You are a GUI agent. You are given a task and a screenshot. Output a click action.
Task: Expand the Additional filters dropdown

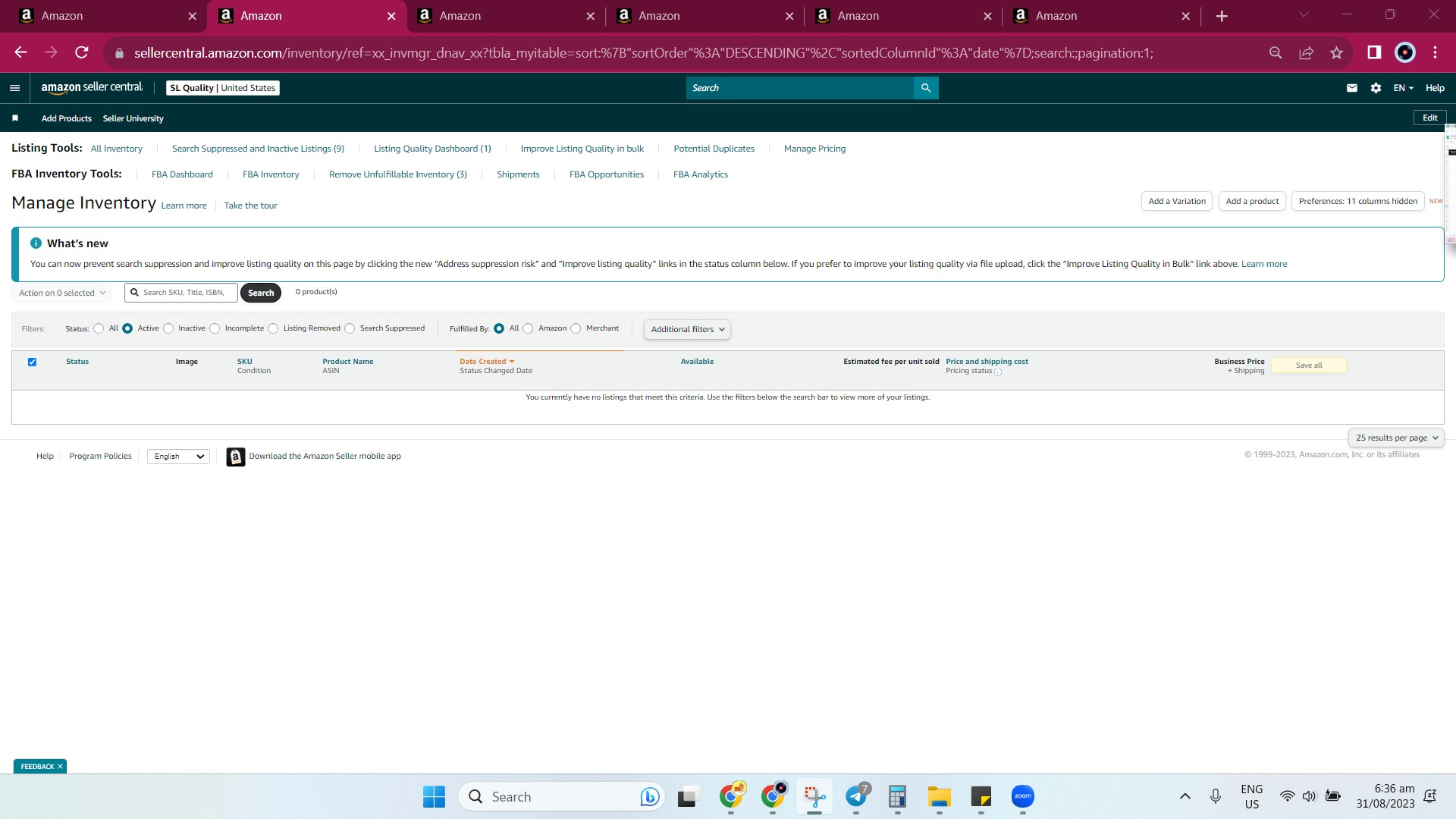pyautogui.click(x=687, y=329)
